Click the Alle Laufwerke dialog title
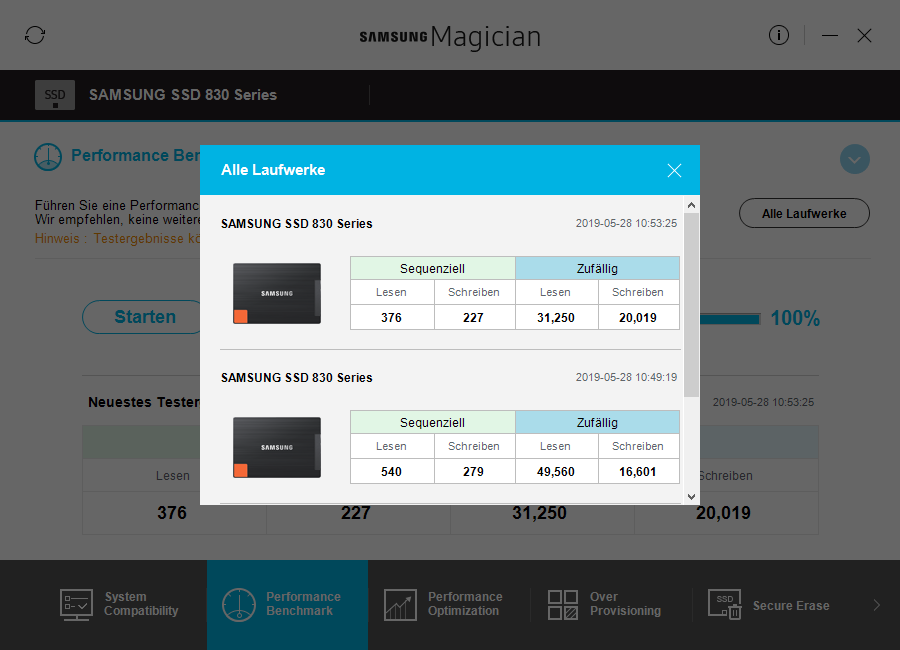The width and height of the screenshot is (900, 650). pyautogui.click(x=273, y=170)
